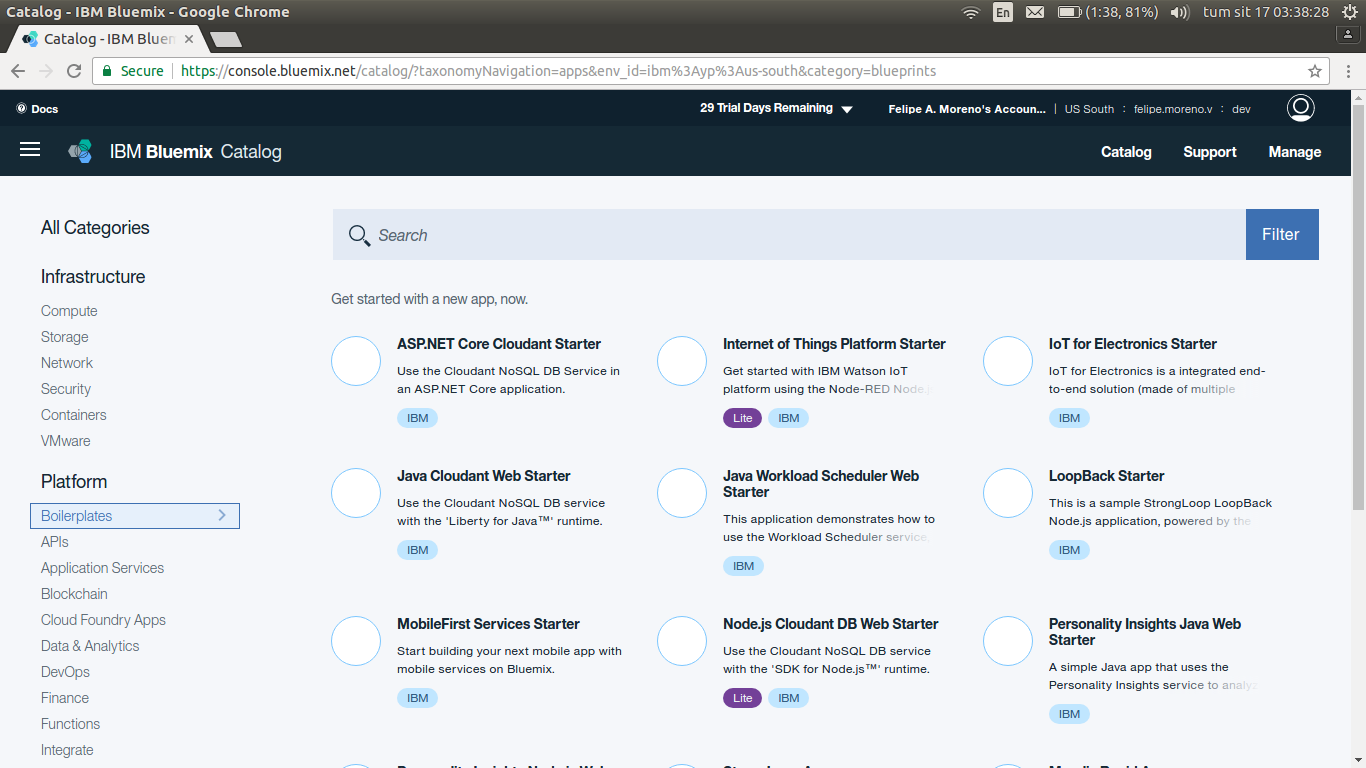Screen dimensions: 1366x768
Task: Click the IoT for Electronics Starter icon
Action: 1008,361
